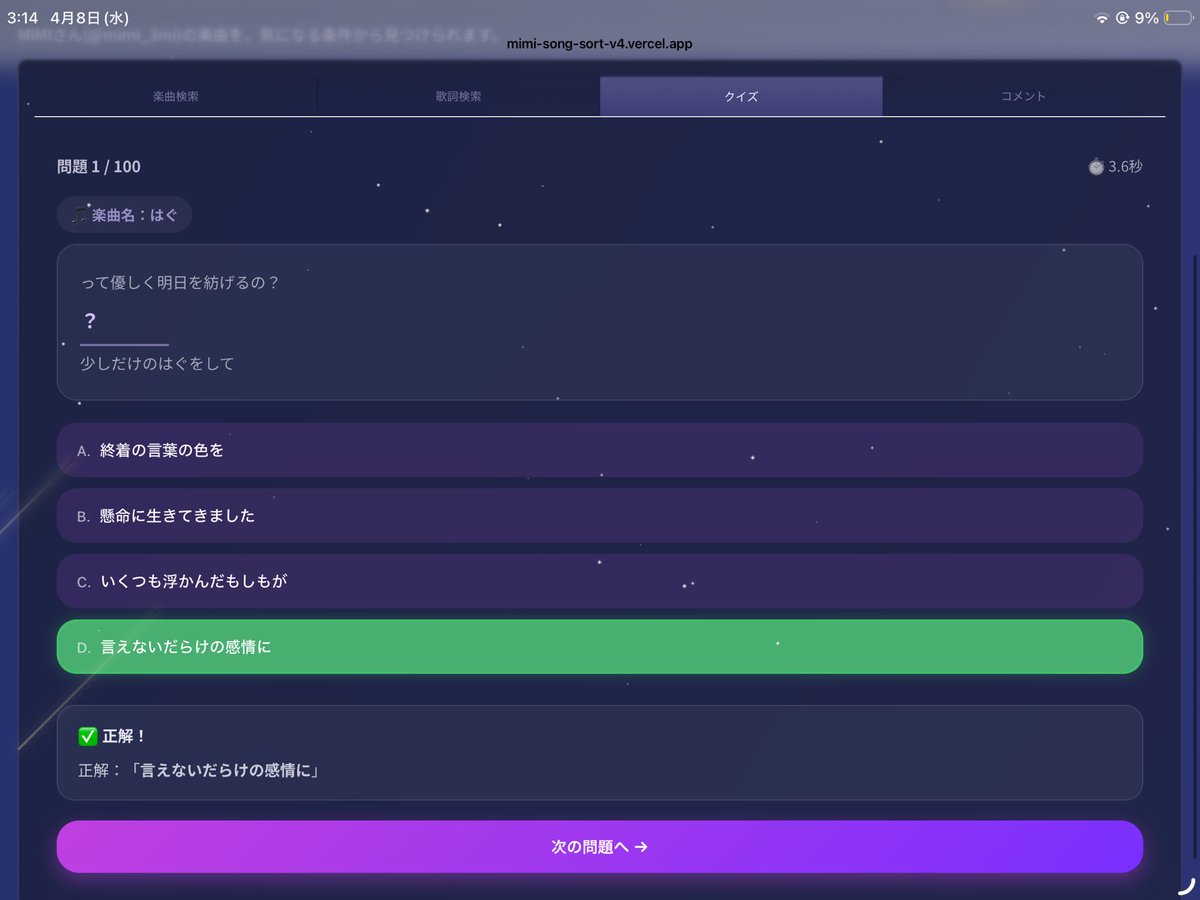Image resolution: width=1200 pixels, height=900 pixels.
Task: Choose answer C いくつも浮かんだもしもが
Action: click(600, 581)
